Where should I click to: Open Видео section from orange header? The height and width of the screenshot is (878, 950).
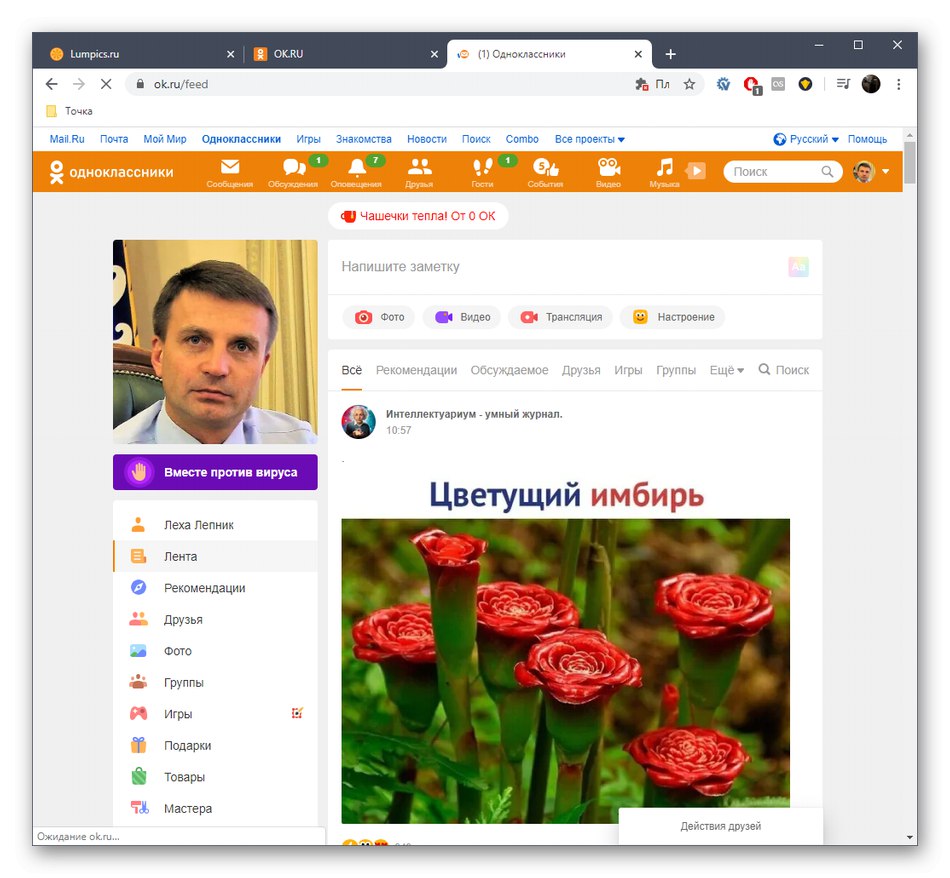coord(608,170)
